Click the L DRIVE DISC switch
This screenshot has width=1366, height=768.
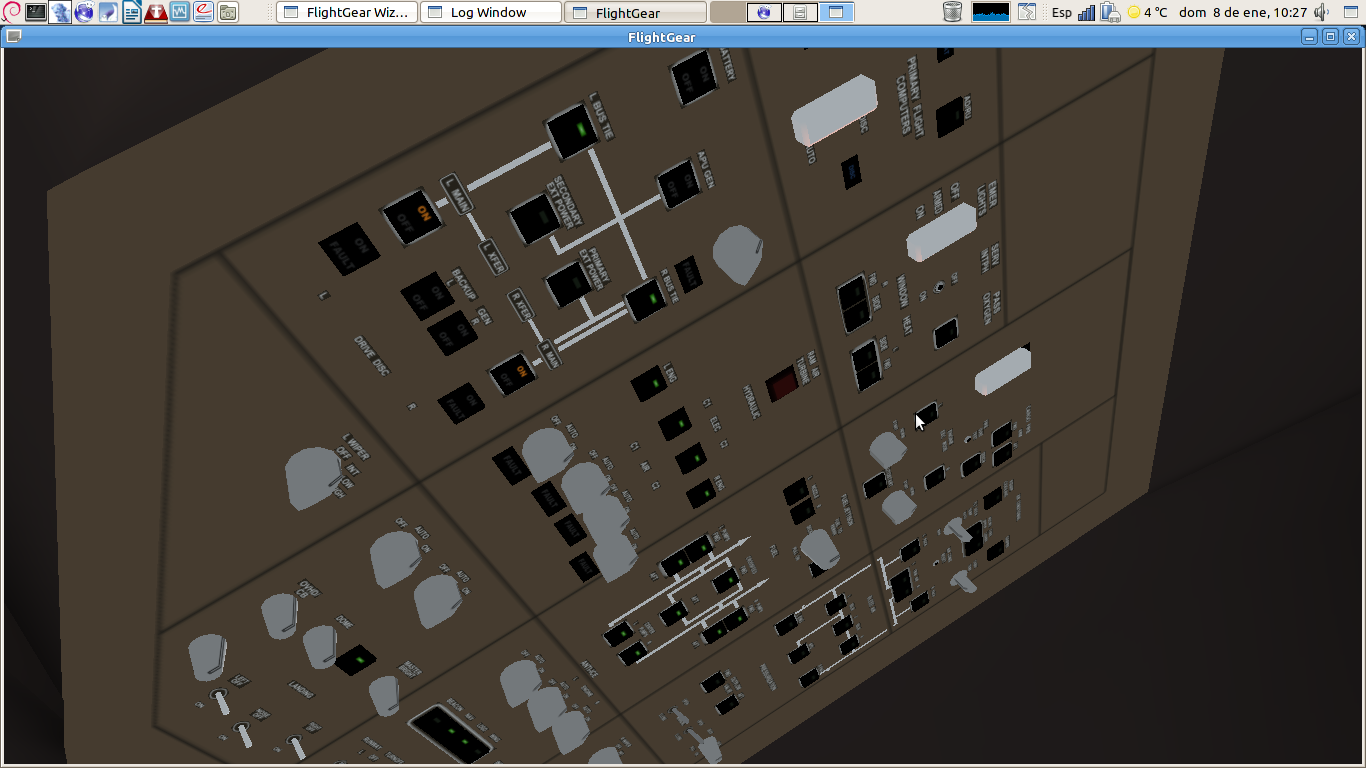[348, 248]
